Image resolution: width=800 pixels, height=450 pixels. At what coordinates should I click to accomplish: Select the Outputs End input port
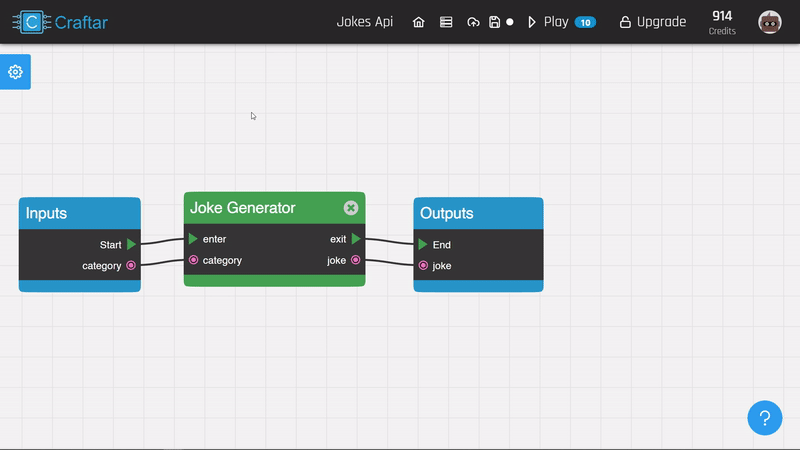(423, 244)
